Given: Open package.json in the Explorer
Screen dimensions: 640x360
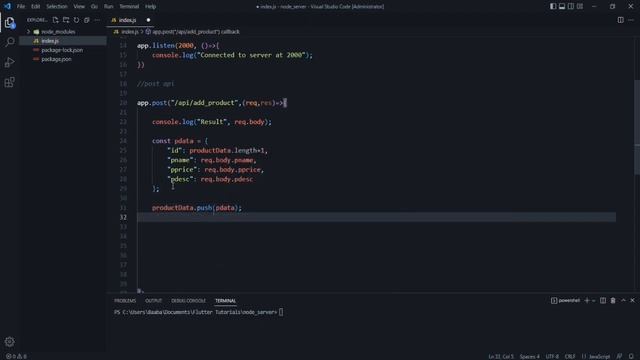Looking at the screenshot, I should (x=56, y=59).
